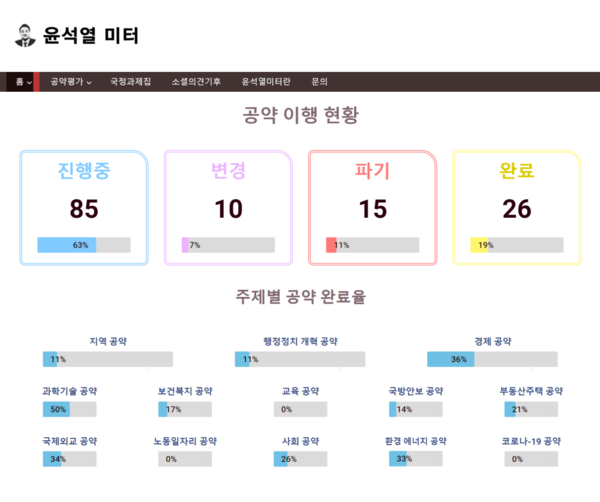The width and height of the screenshot is (600, 502).
Task: Click the 완료 pledge status card
Action: pyautogui.click(x=517, y=207)
